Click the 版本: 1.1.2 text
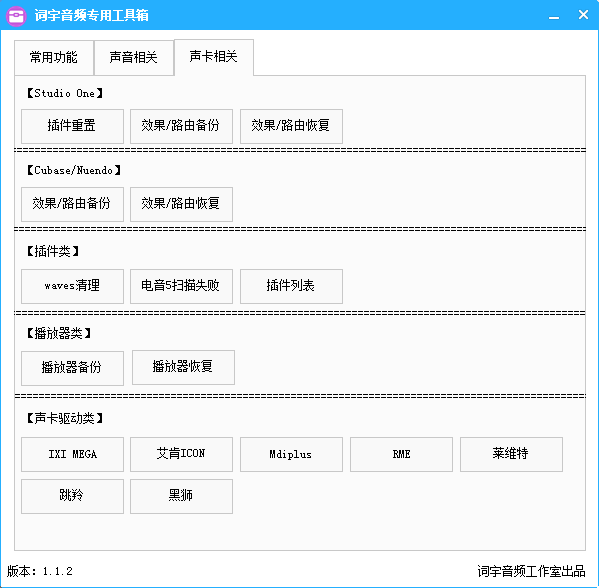Viewport: 599px width, 588px height. coord(40,572)
